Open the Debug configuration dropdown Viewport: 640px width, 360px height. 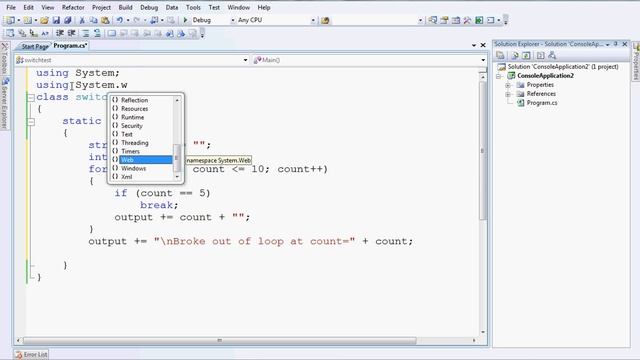[x=233, y=20]
